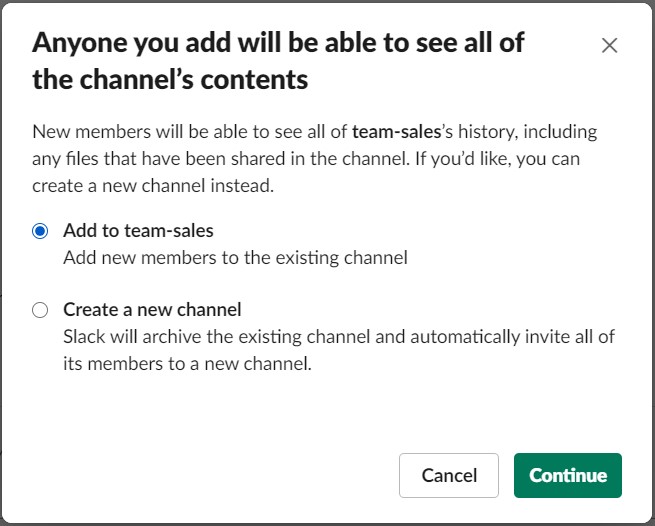Click the dialog heading 'Anyone you add will be able'
Screen dimensions: 655x526
pyautogui.click(x=278, y=61)
